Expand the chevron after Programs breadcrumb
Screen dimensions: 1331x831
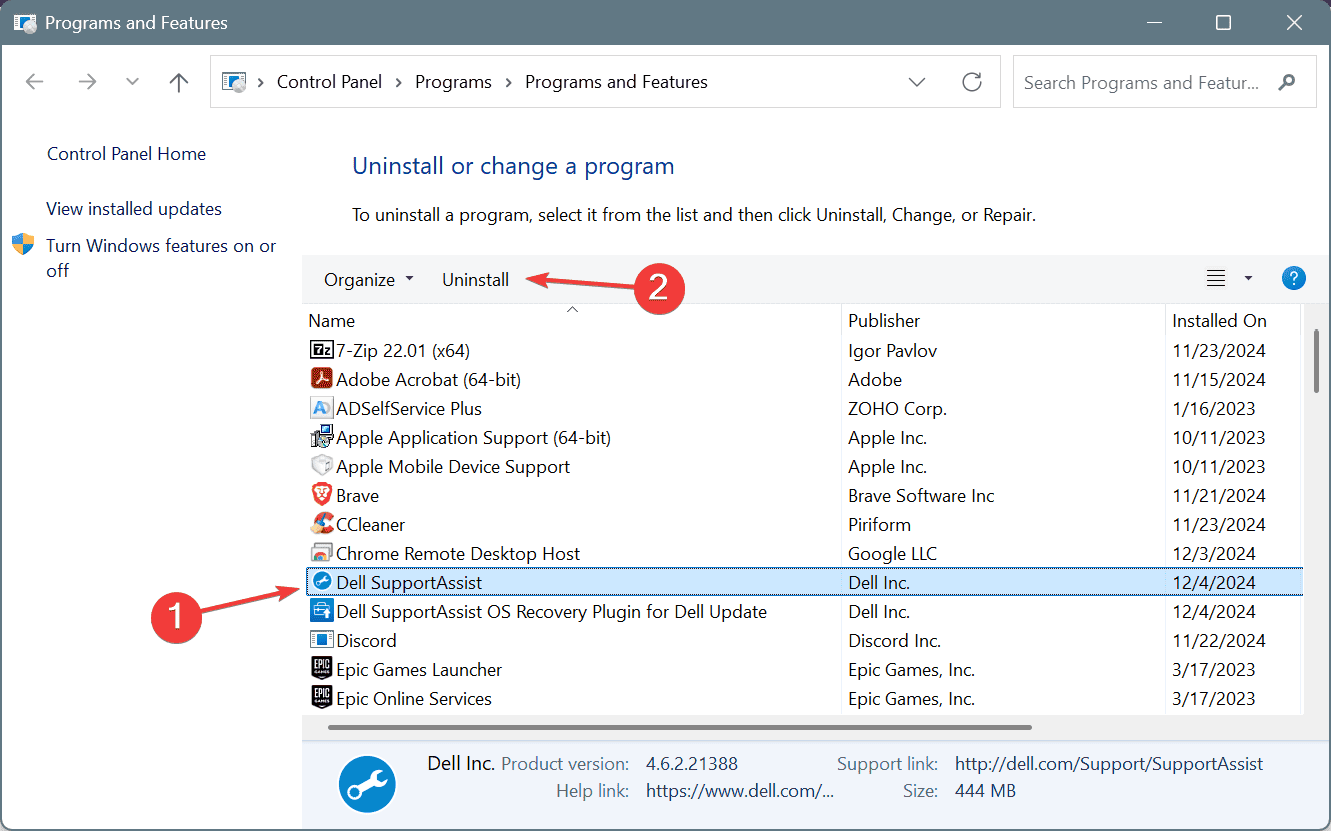click(x=509, y=82)
